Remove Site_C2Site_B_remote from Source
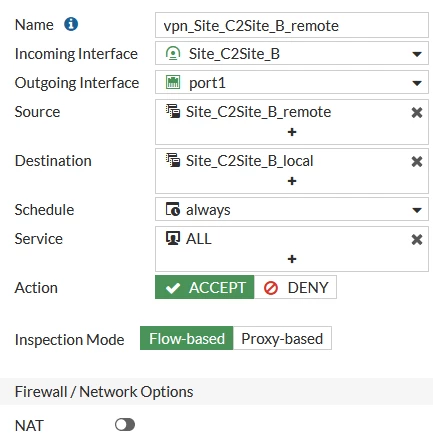This screenshot has width=433, height=439. (417, 112)
